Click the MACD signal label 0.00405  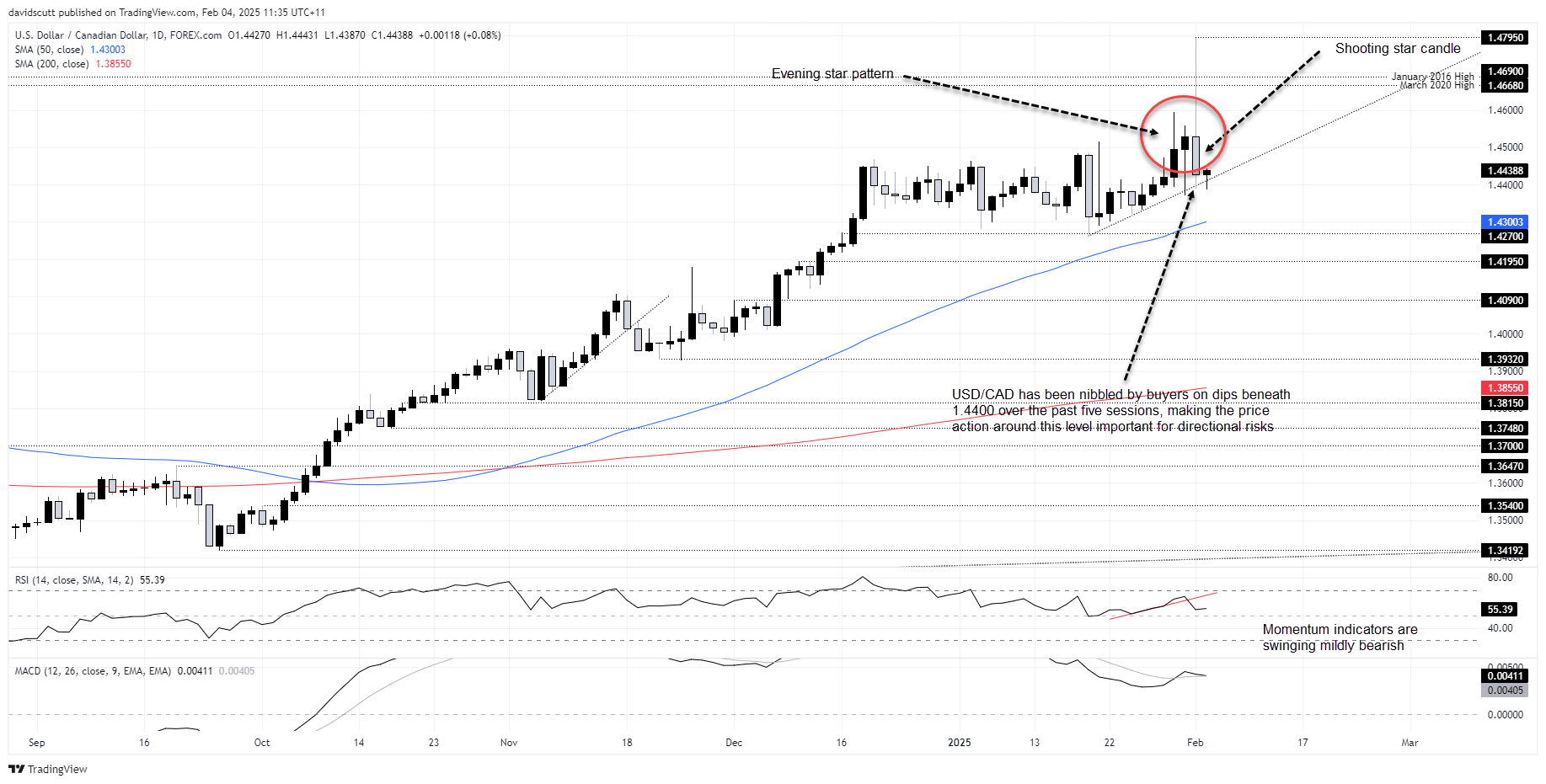[1506, 691]
